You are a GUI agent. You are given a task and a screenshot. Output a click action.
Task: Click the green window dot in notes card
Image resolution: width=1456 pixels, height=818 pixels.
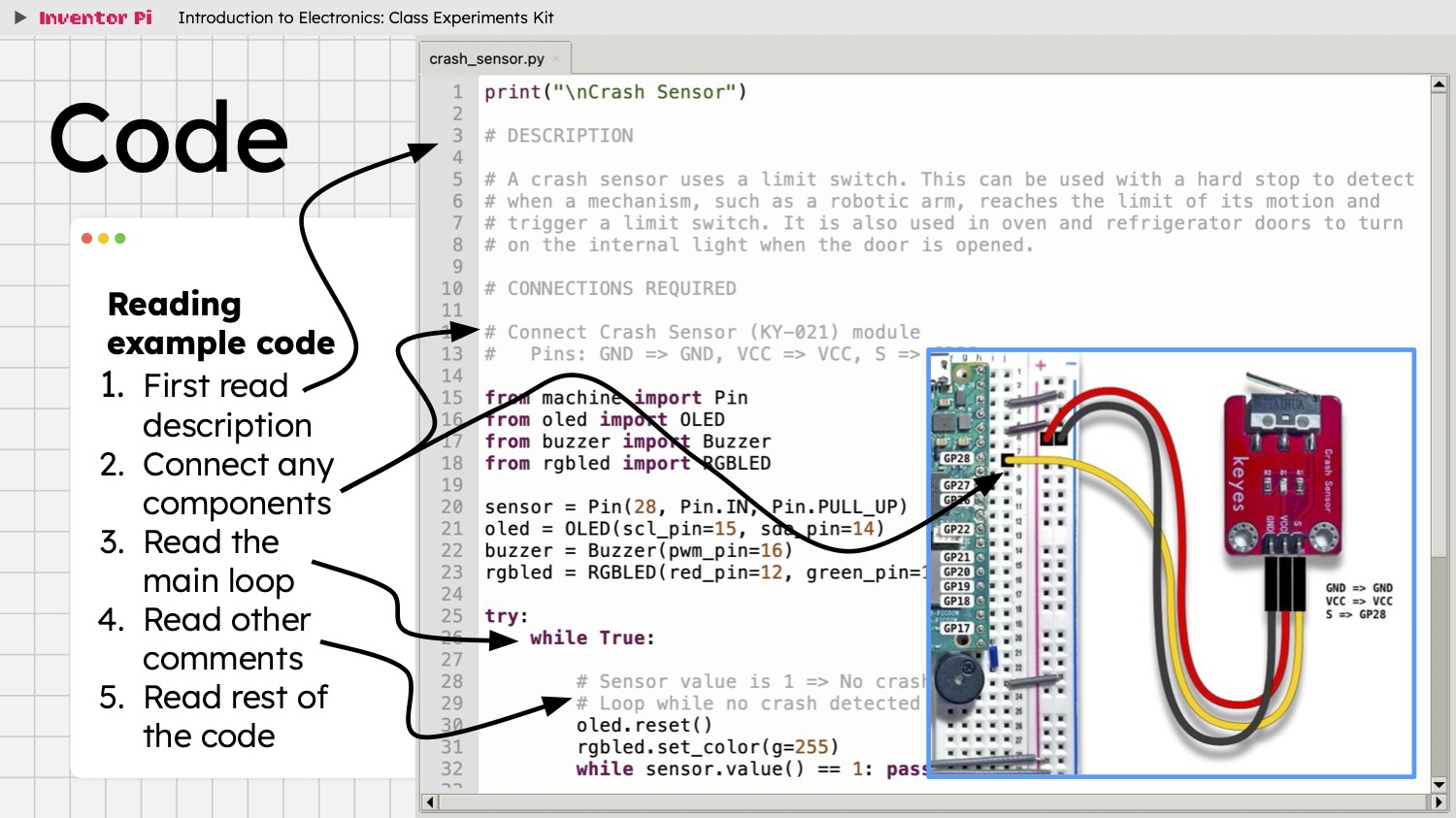click(120, 238)
